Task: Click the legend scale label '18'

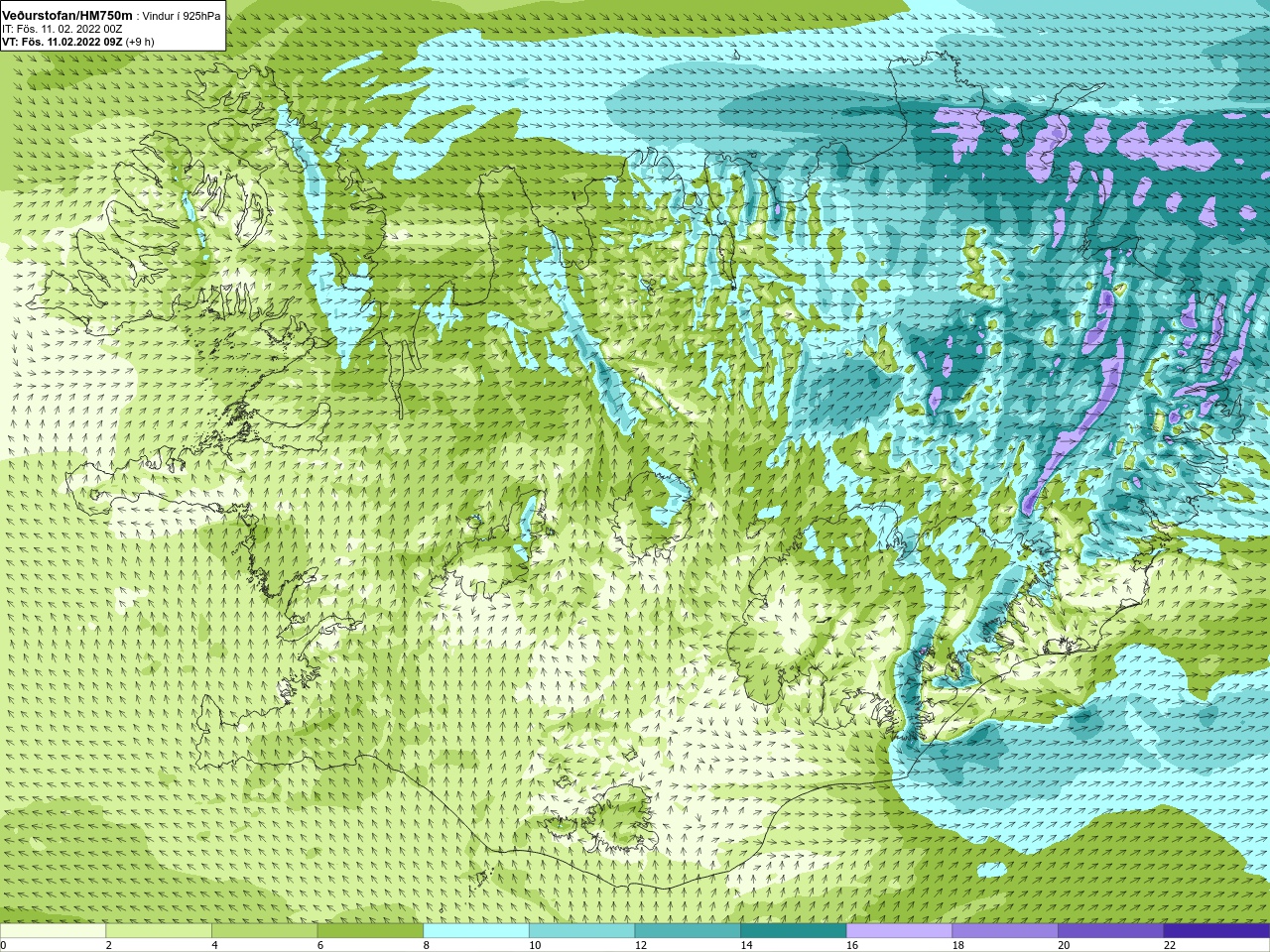Action: (957, 945)
